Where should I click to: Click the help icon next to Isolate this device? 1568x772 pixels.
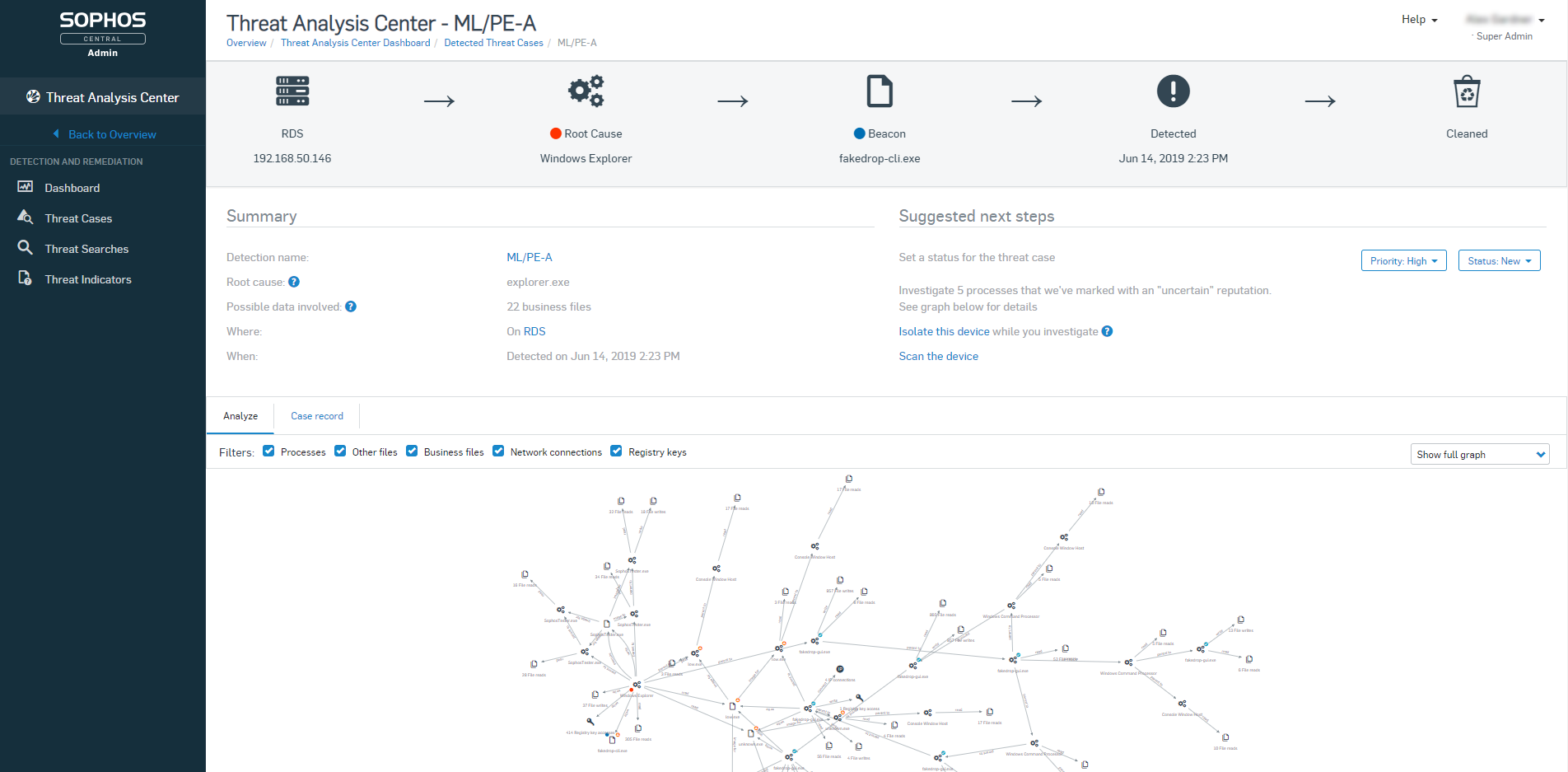[1107, 331]
